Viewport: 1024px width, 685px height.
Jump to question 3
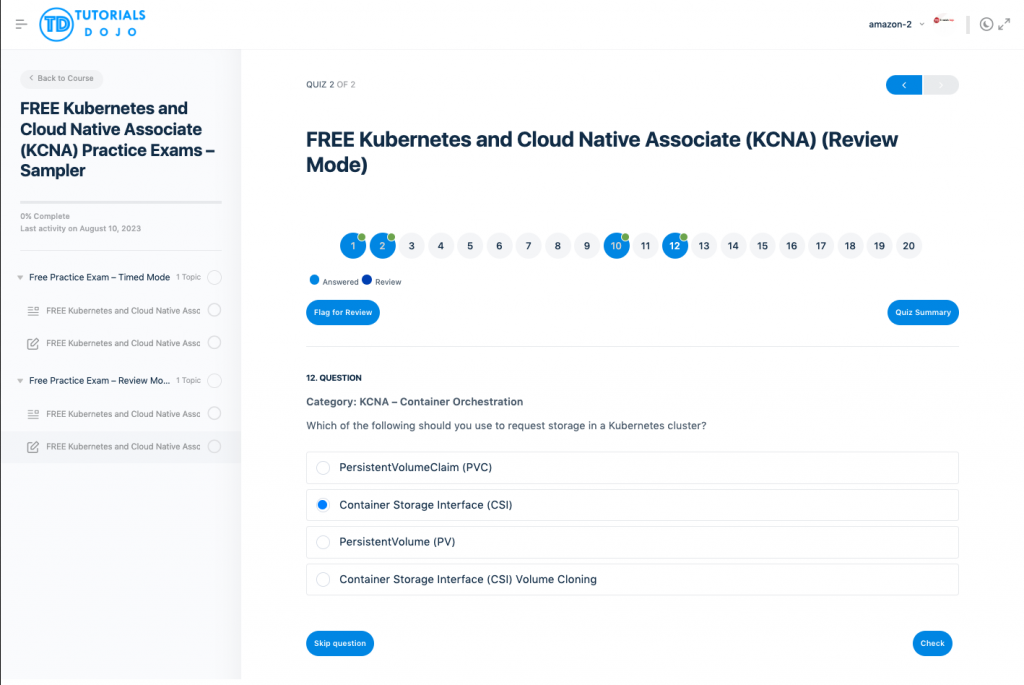411,246
